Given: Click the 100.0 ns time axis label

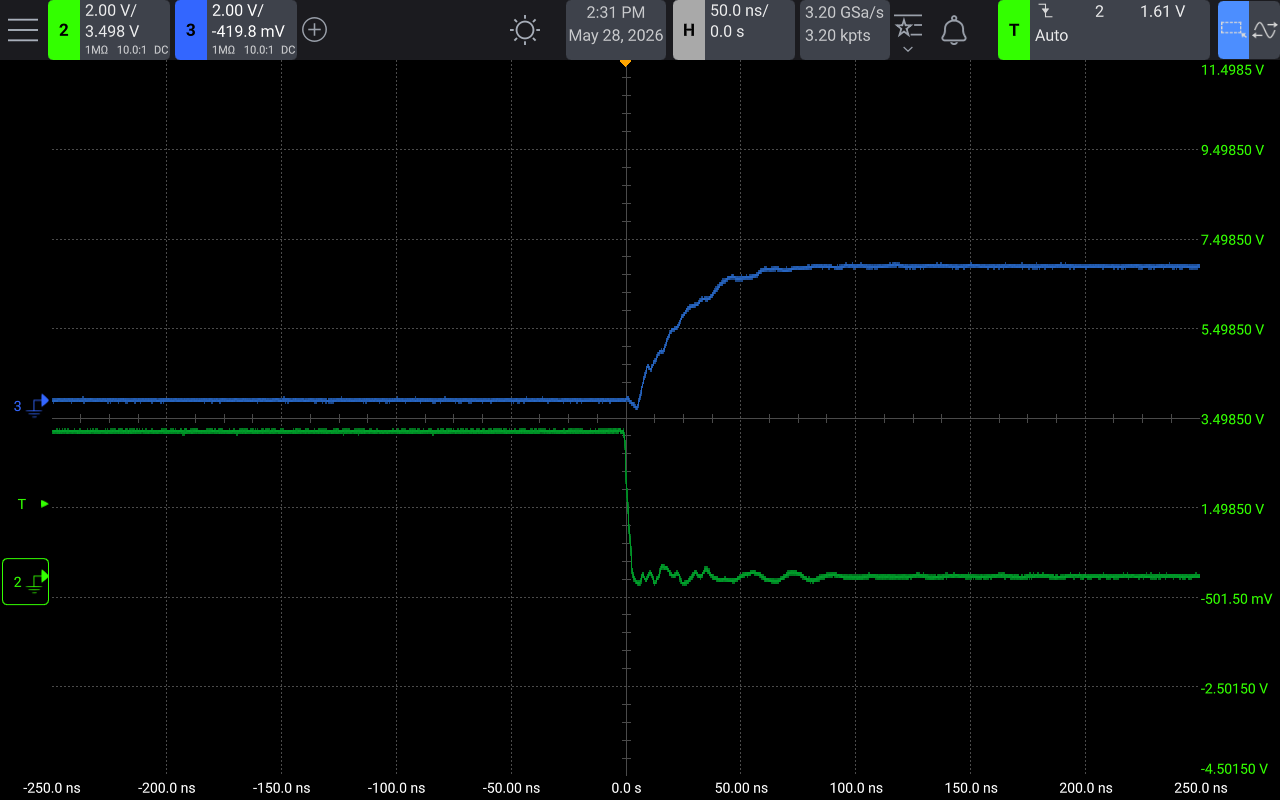Looking at the screenshot, I should (x=856, y=788).
